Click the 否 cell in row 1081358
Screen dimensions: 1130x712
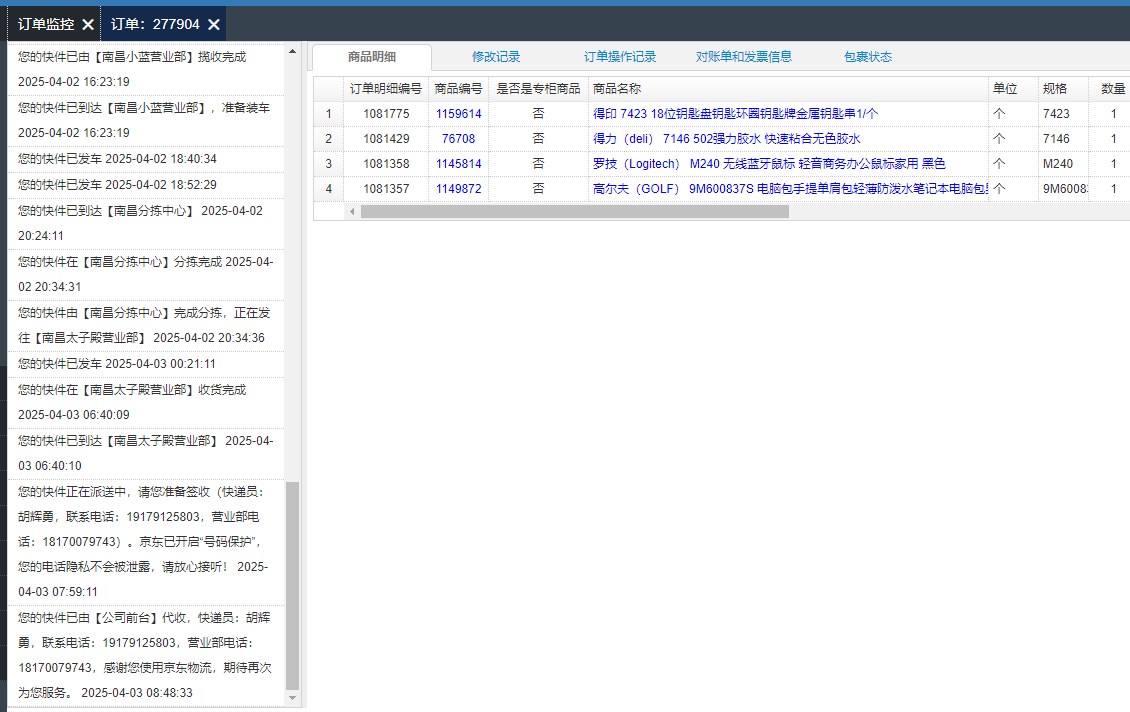click(x=538, y=164)
